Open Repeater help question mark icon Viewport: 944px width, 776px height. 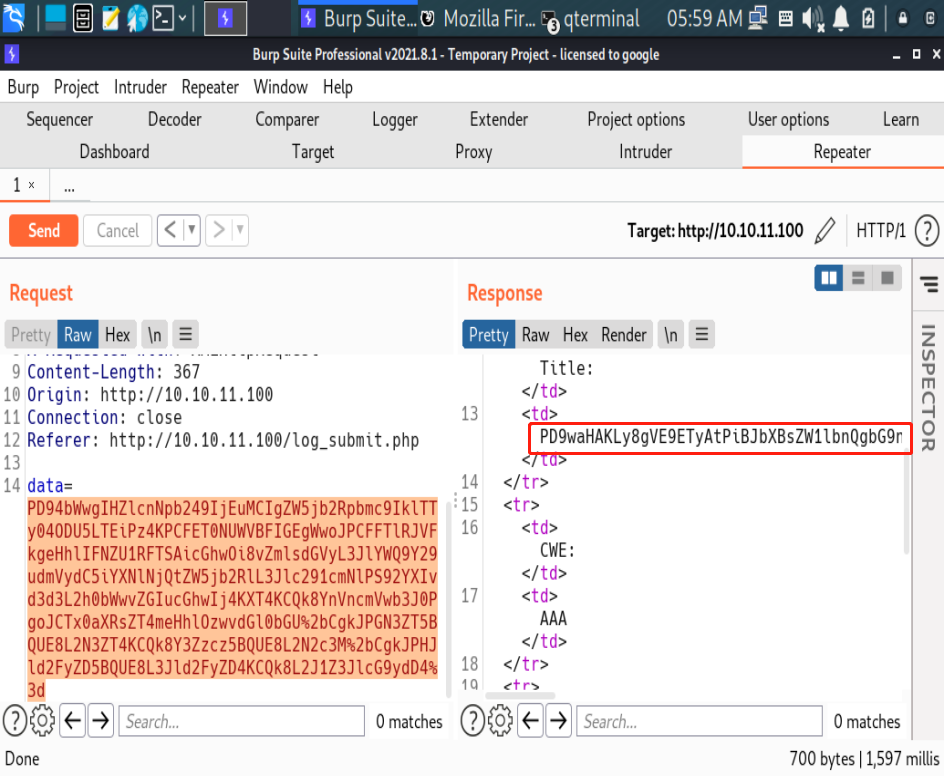927,231
